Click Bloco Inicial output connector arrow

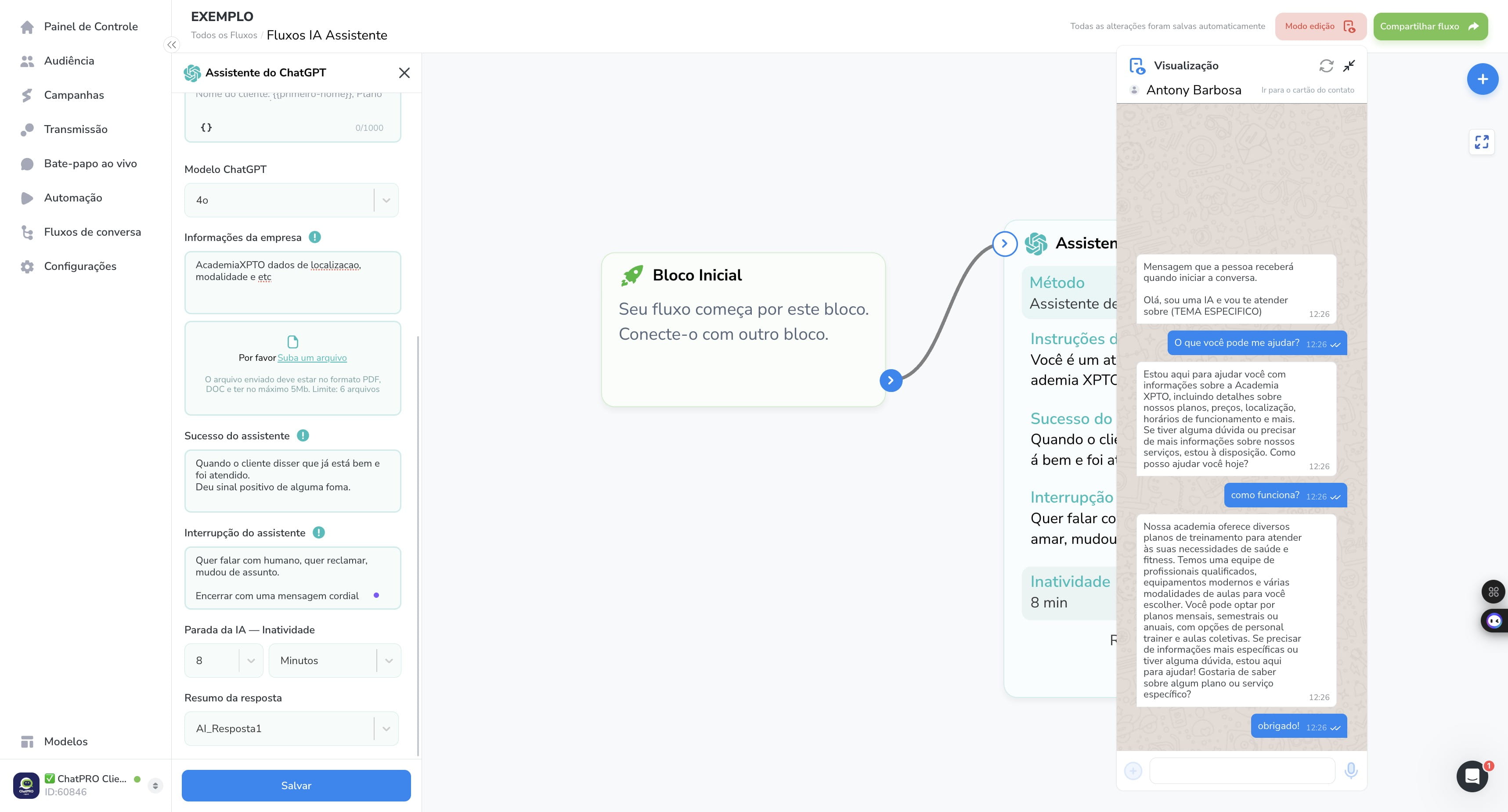[891, 380]
